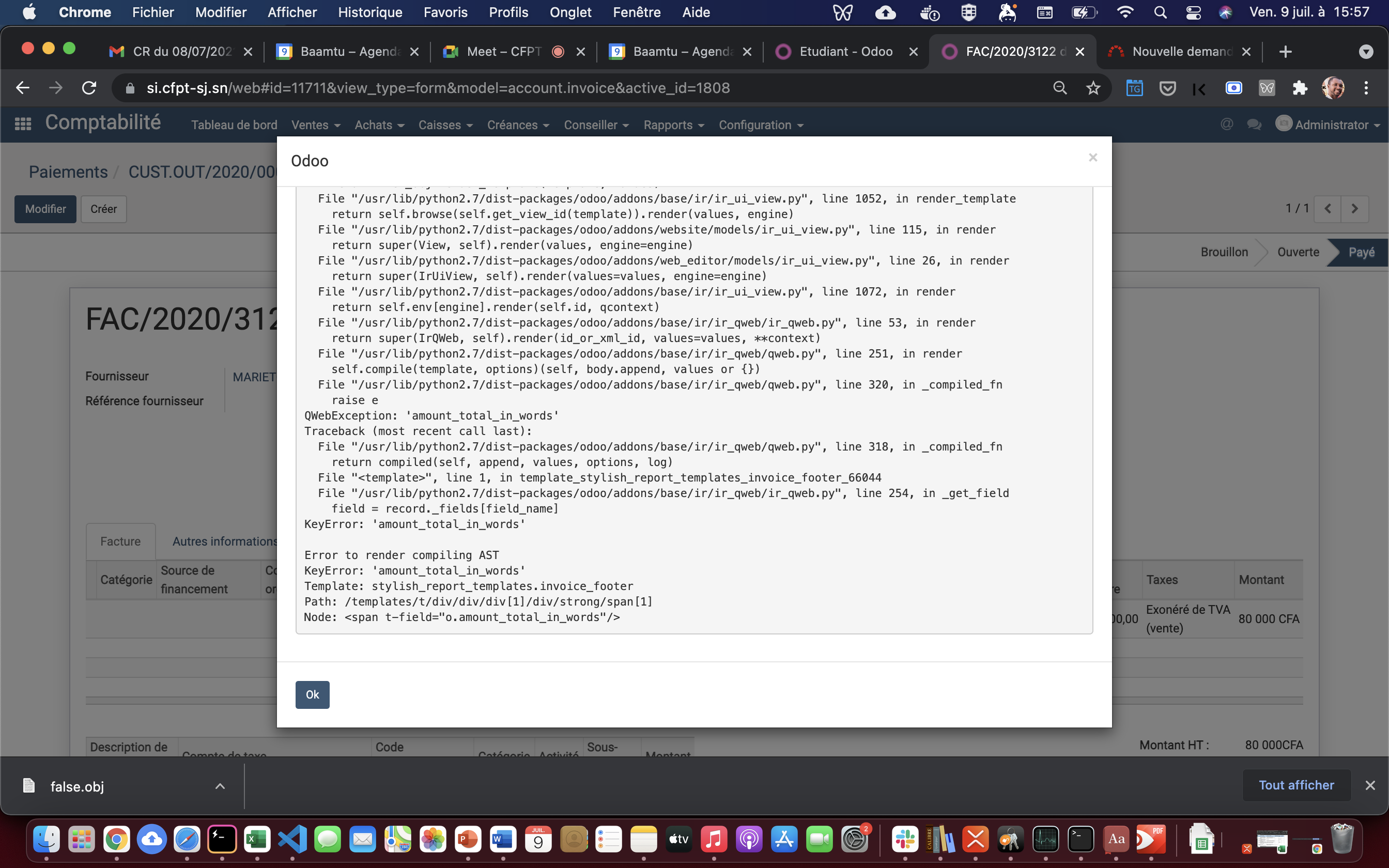Expand false.obj download options chevron
Image resolution: width=1389 pixels, height=868 pixels.
pos(220,786)
